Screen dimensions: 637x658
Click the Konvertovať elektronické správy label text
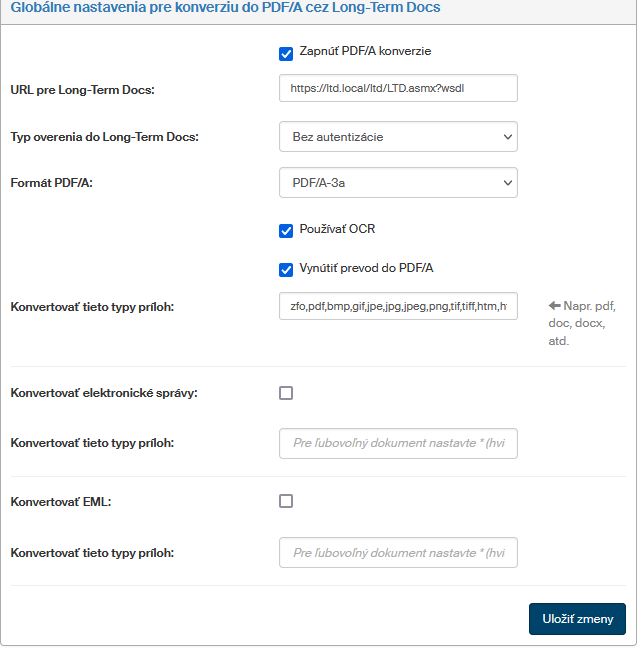tap(104, 393)
